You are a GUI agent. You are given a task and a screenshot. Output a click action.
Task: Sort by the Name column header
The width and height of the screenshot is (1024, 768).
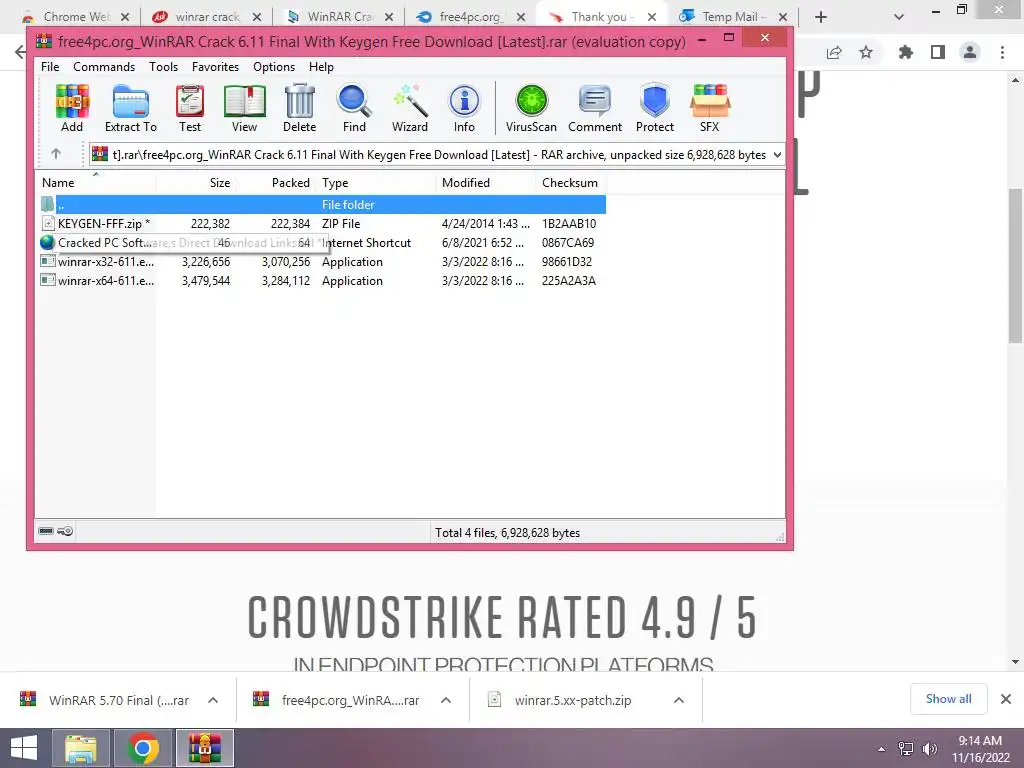pos(95,183)
